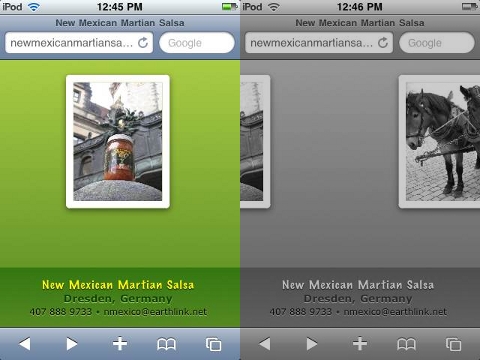Tap the partially visible building photo in right browser
The width and height of the screenshot is (480, 360).
[x=255, y=142]
